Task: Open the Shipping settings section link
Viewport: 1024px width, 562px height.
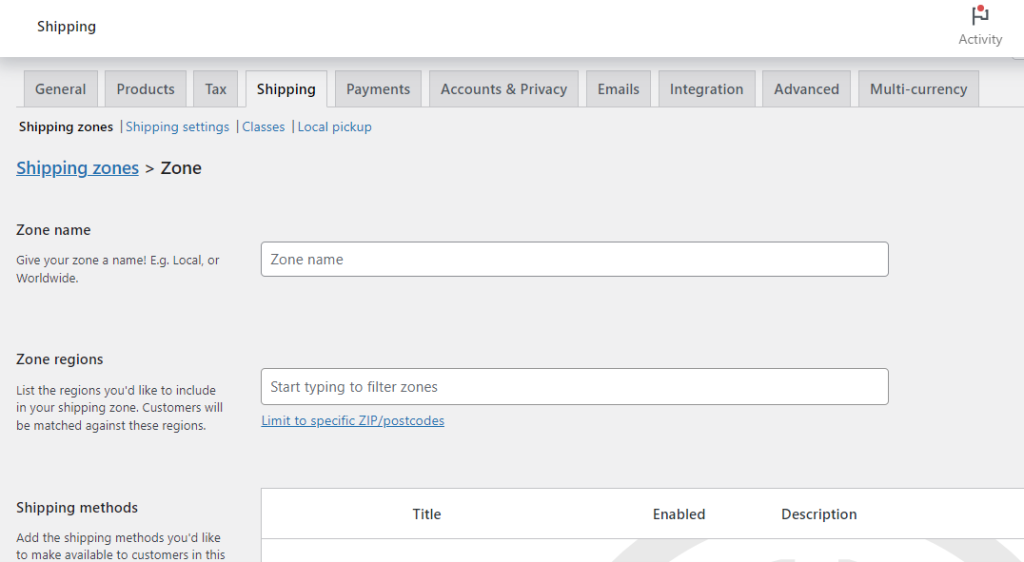Action: 177,127
